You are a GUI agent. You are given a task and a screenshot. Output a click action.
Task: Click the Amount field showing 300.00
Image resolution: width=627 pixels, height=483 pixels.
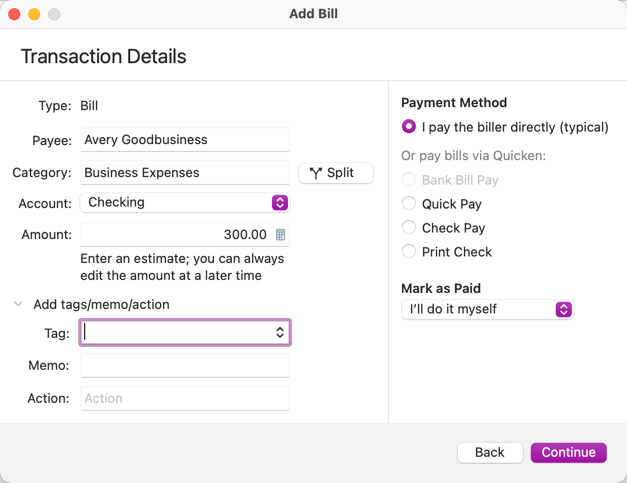[175, 235]
